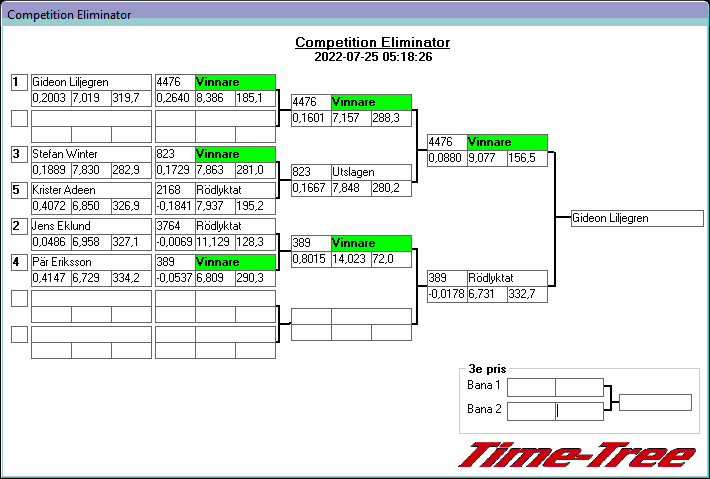Image resolution: width=710 pixels, height=479 pixels.
Task: Click the 0,4147 cell under Pär Eriksson
Action: [x=51, y=278]
